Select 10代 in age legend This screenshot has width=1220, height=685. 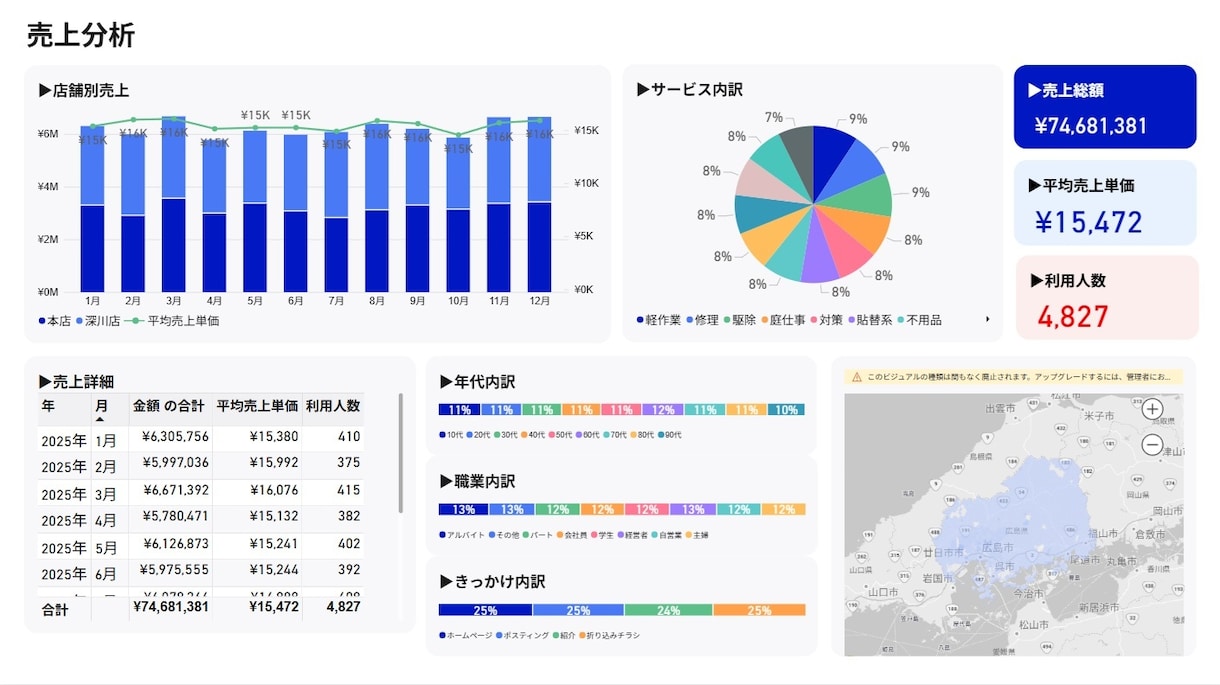coord(452,435)
